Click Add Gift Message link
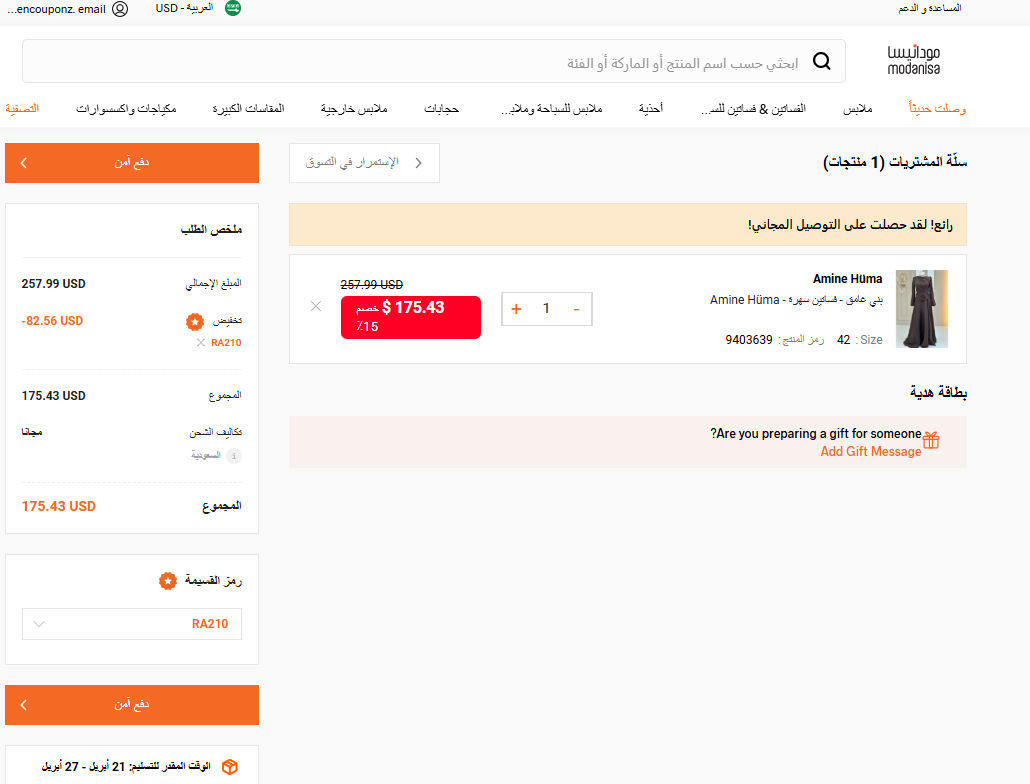Image resolution: width=1030 pixels, height=784 pixels. pyautogui.click(x=870, y=451)
